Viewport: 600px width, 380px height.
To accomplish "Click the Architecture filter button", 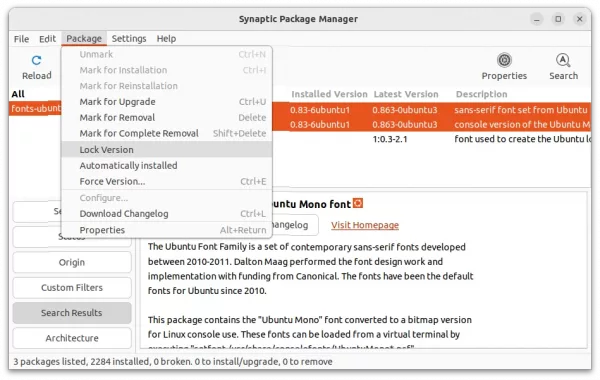I will tap(72, 338).
